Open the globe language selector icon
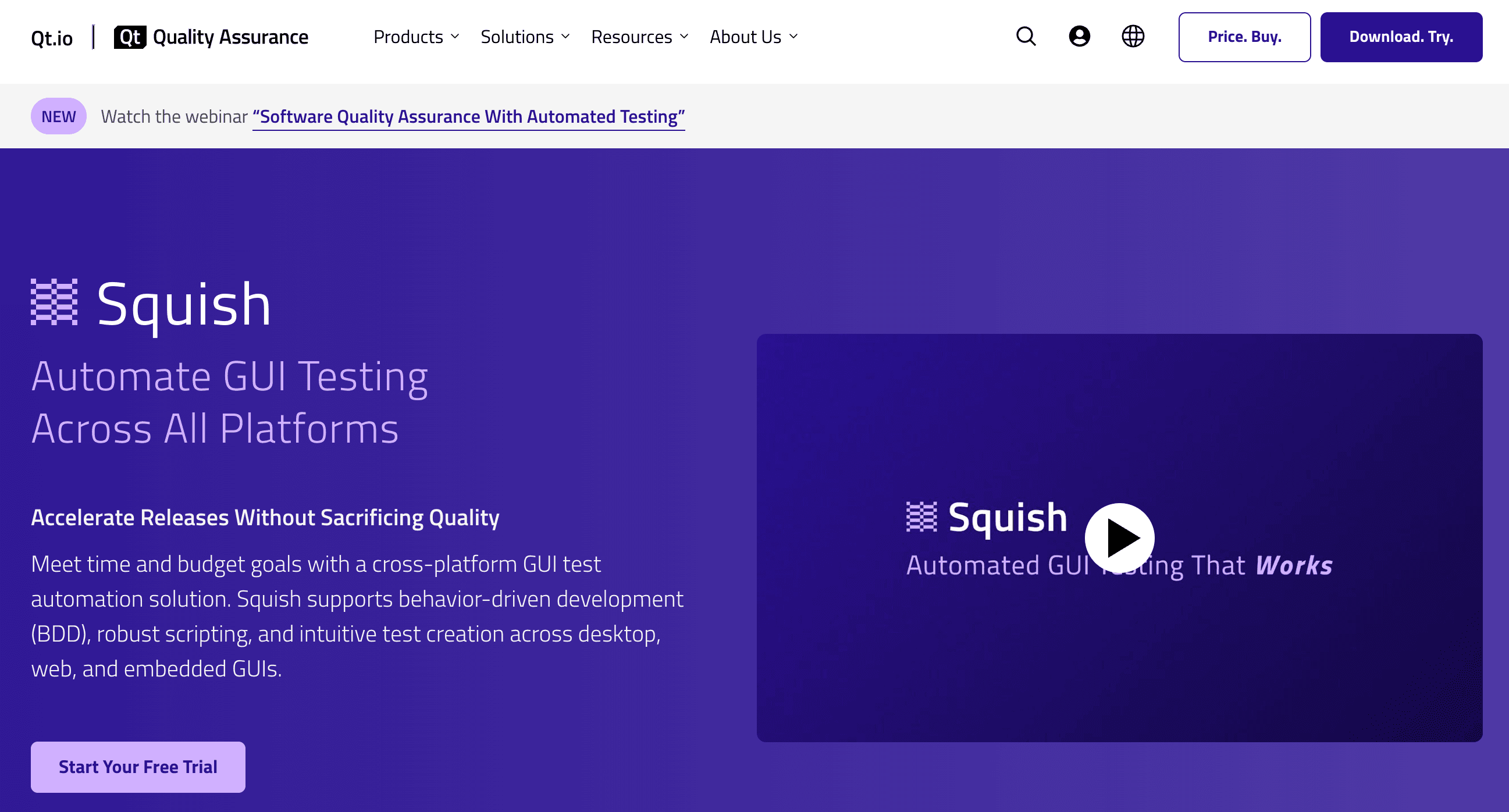Screen dimensions: 1509x812 click(x=1133, y=36)
